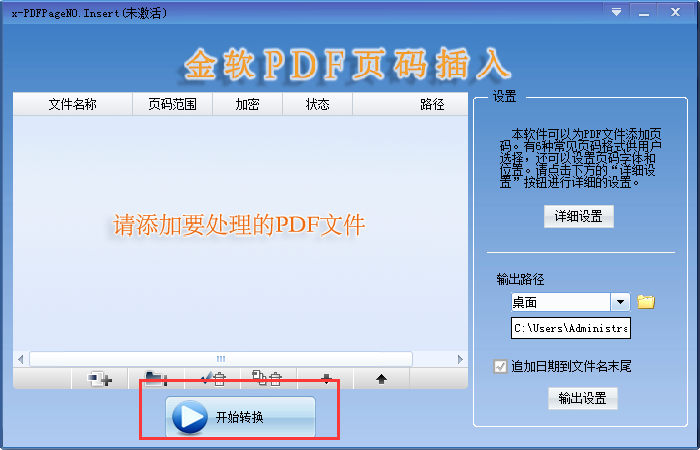The height and width of the screenshot is (450, 700).
Task: Click the 页码范围 column header
Action: (x=172, y=104)
